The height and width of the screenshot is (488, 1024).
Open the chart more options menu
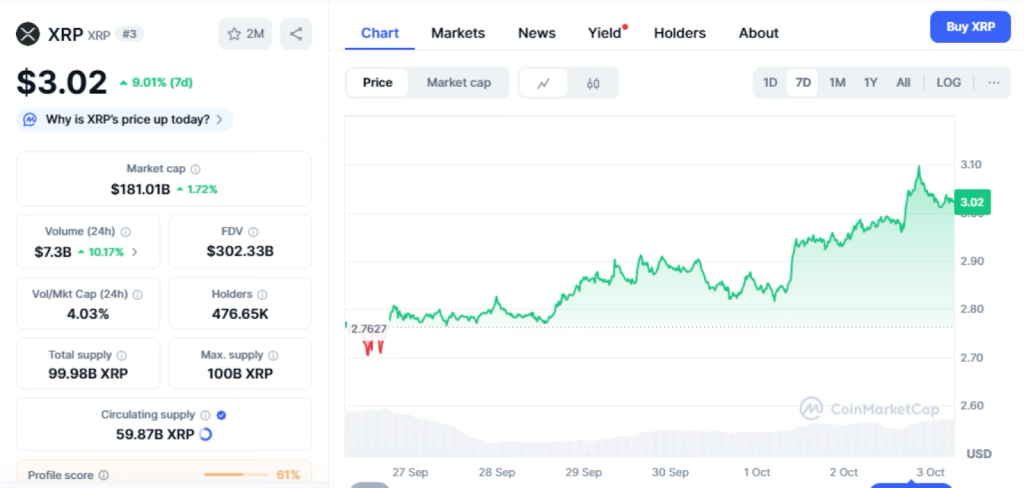(x=993, y=83)
